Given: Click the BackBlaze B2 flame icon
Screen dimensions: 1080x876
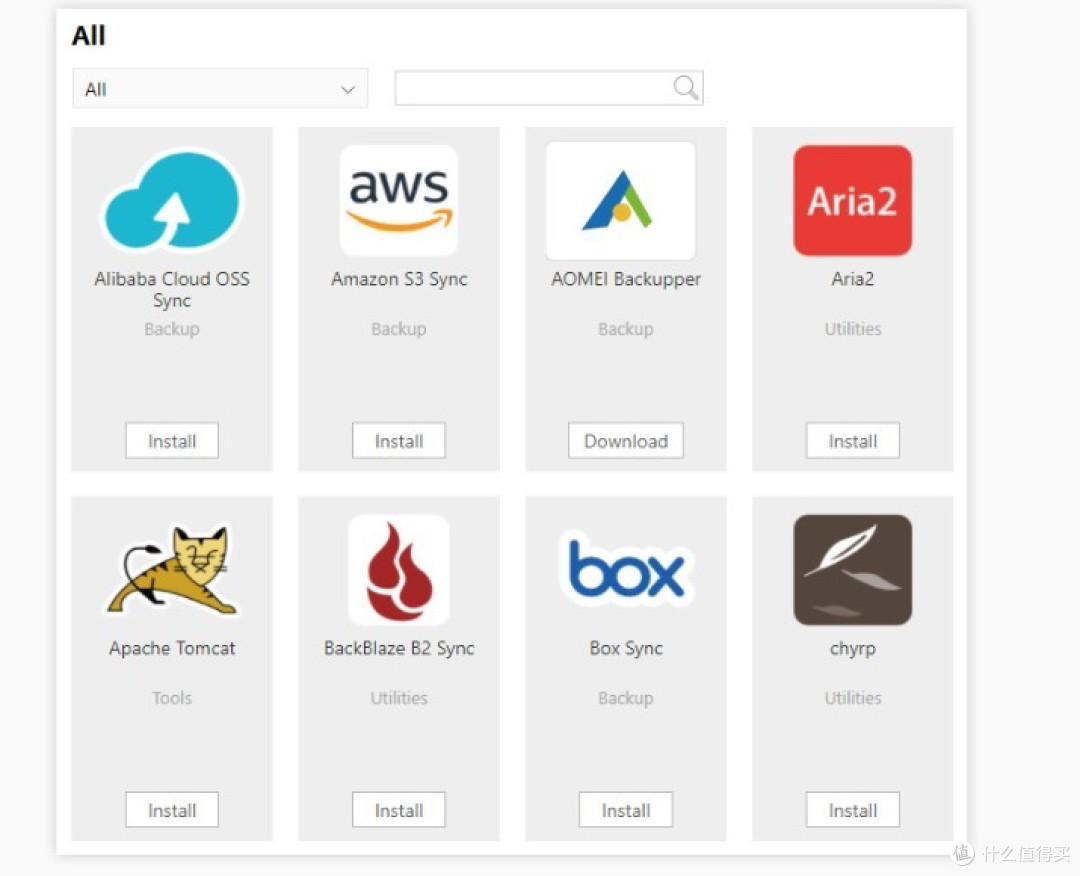Looking at the screenshot, I should [399, 570].
